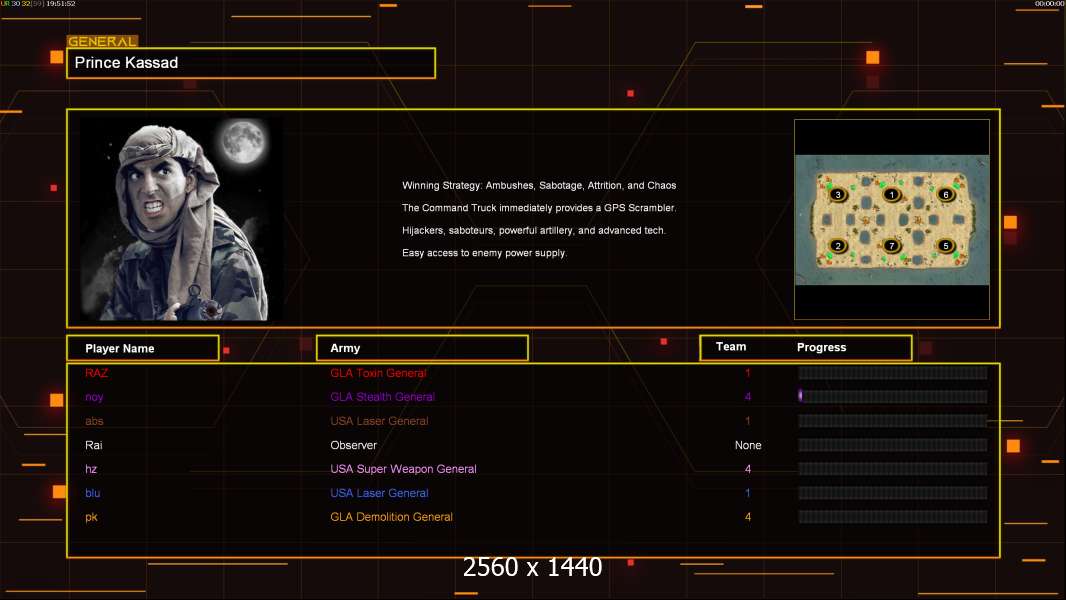Click start position 5 on the map

(x=945, y=245)
